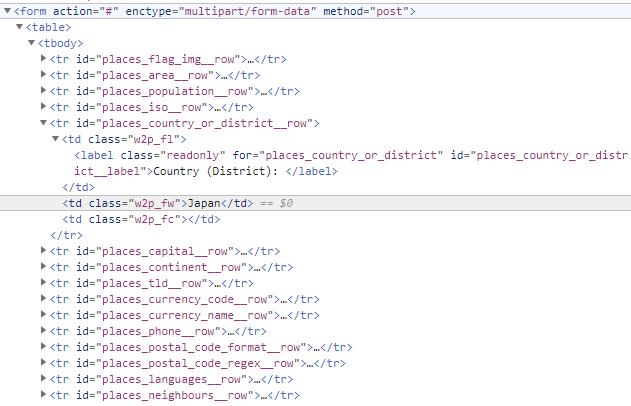
Task: Select the places_capital__row line
Action: 165,251
